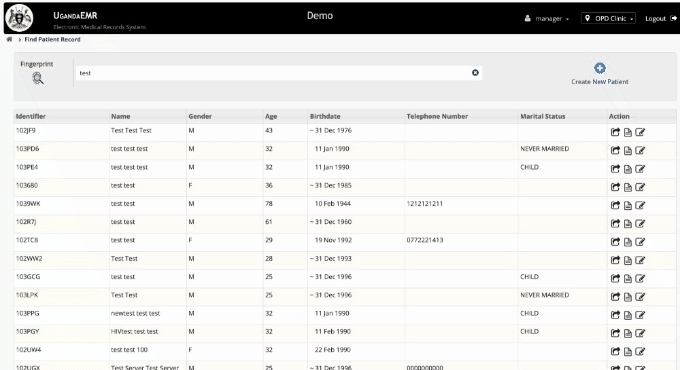Click document action icon for patient 1039WK

click(628, 205)
